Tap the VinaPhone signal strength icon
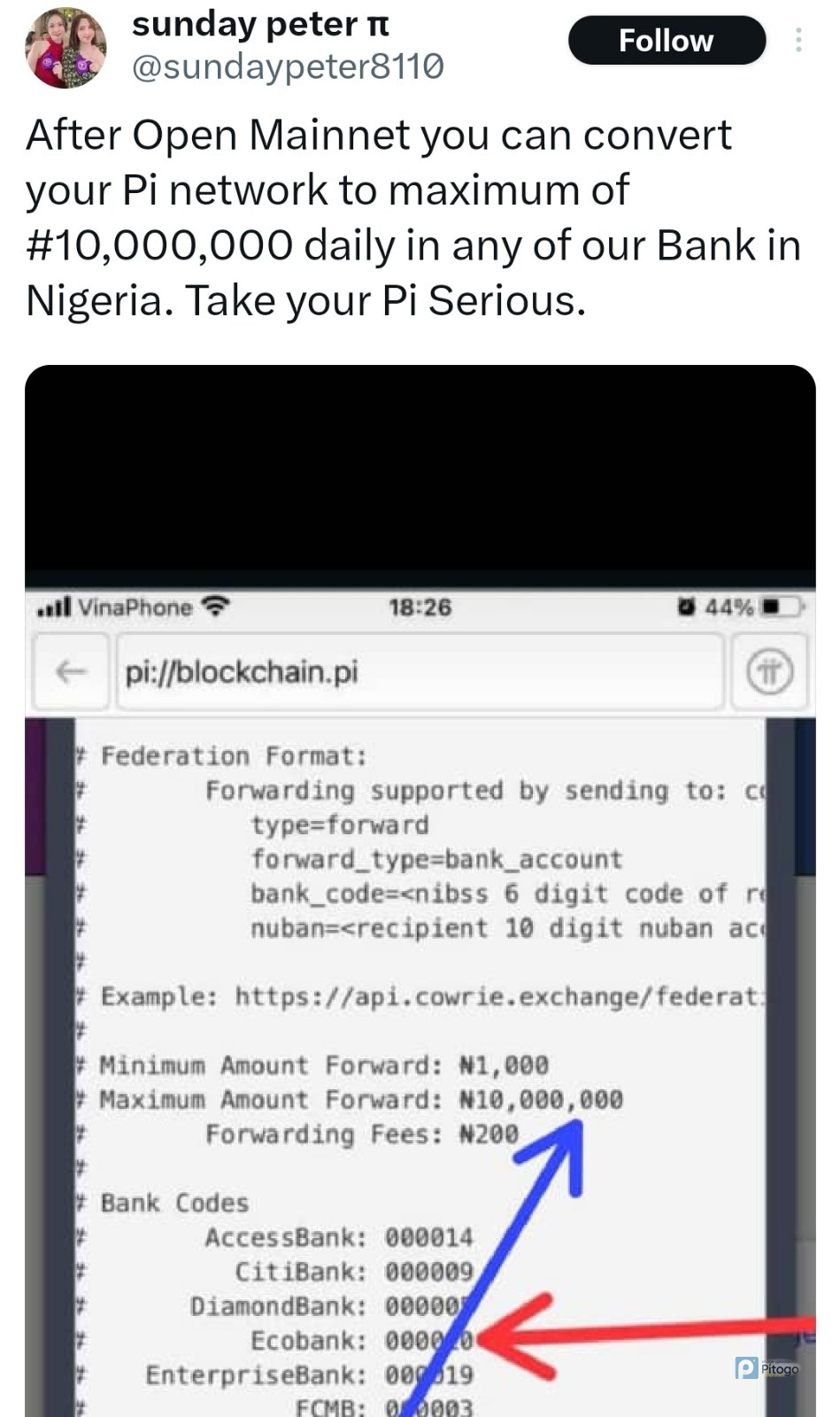840x1417 pixels. (x=54, y=608)
